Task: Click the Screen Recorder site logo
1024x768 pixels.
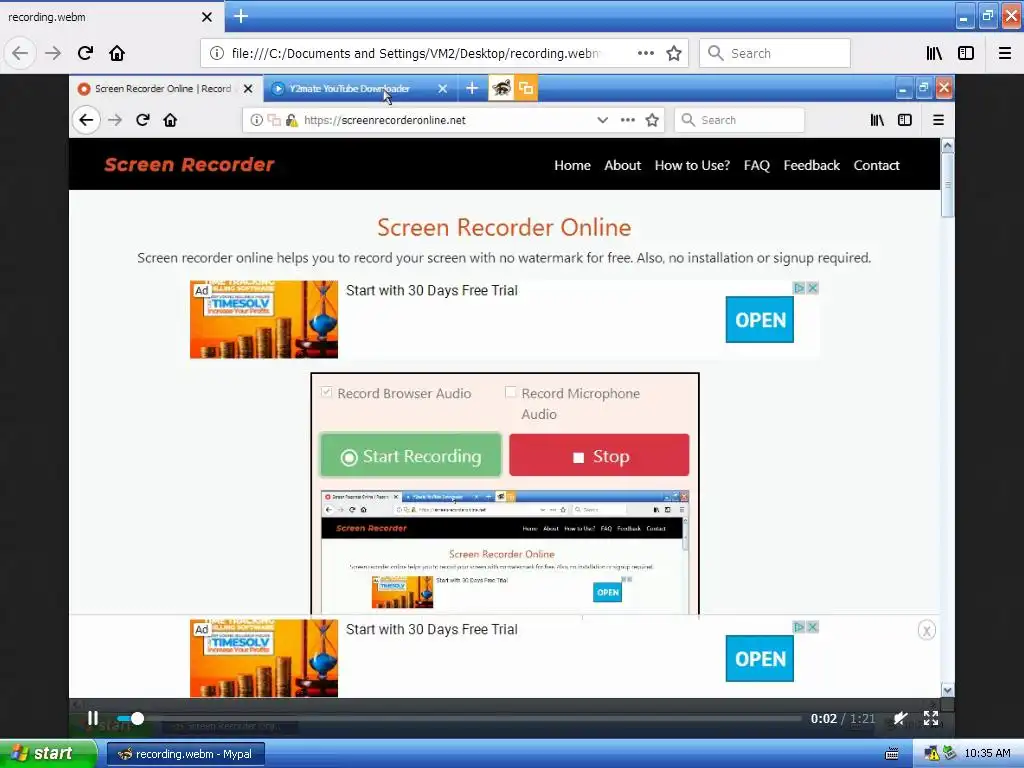Action: pos(189,164)
